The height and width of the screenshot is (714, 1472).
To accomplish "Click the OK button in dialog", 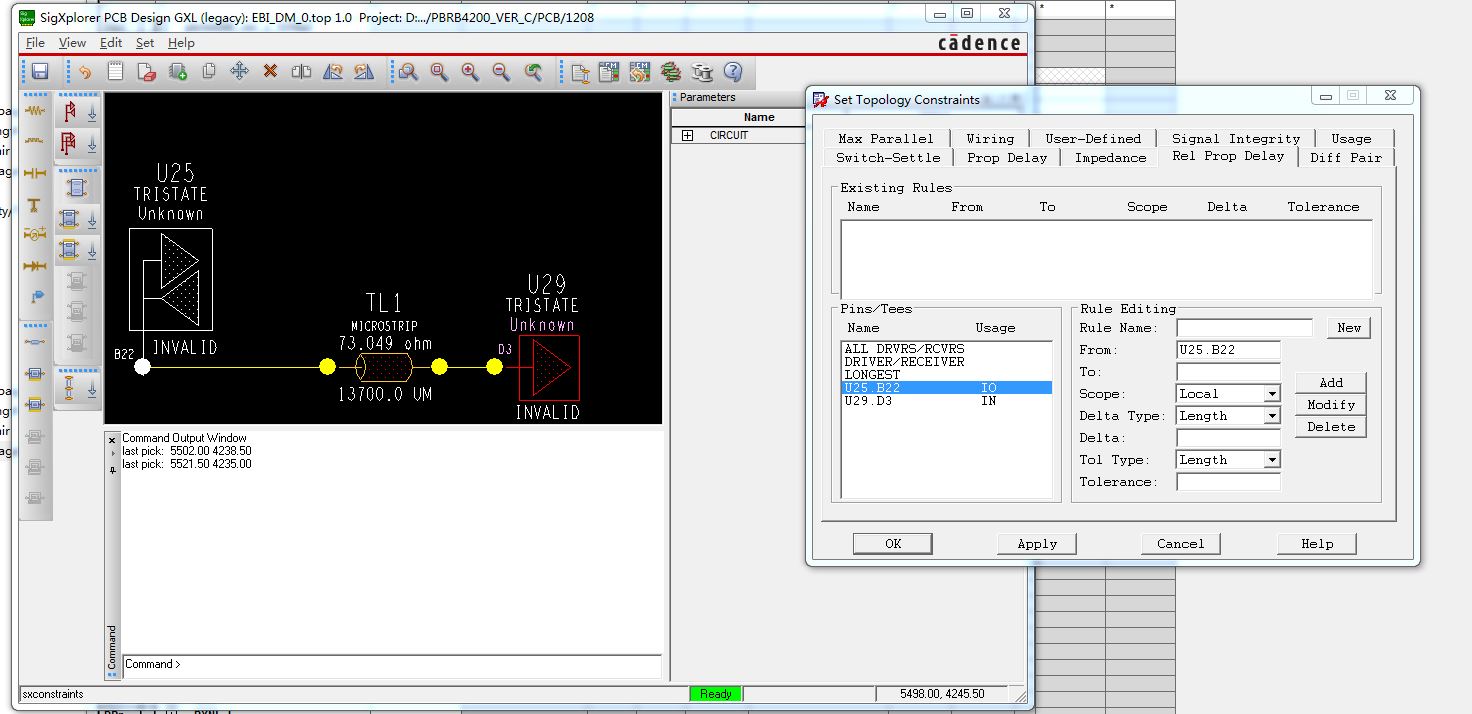I will pos(893,543).
